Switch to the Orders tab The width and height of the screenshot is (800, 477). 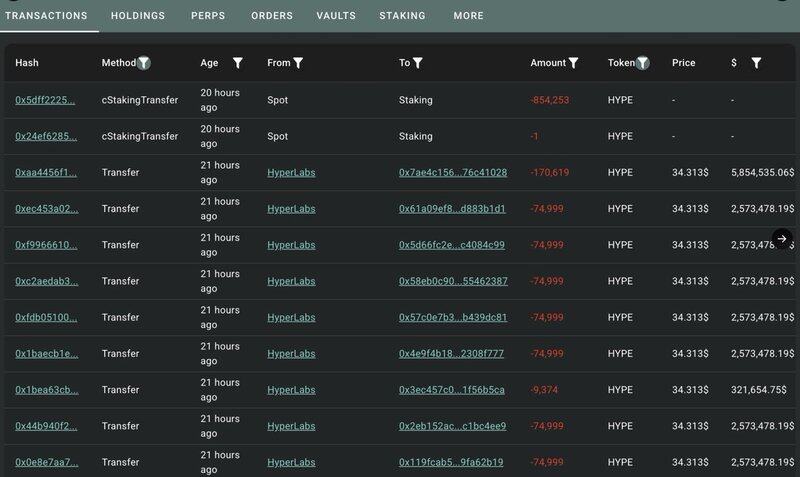pyautogui.click(x=272, y=16)
